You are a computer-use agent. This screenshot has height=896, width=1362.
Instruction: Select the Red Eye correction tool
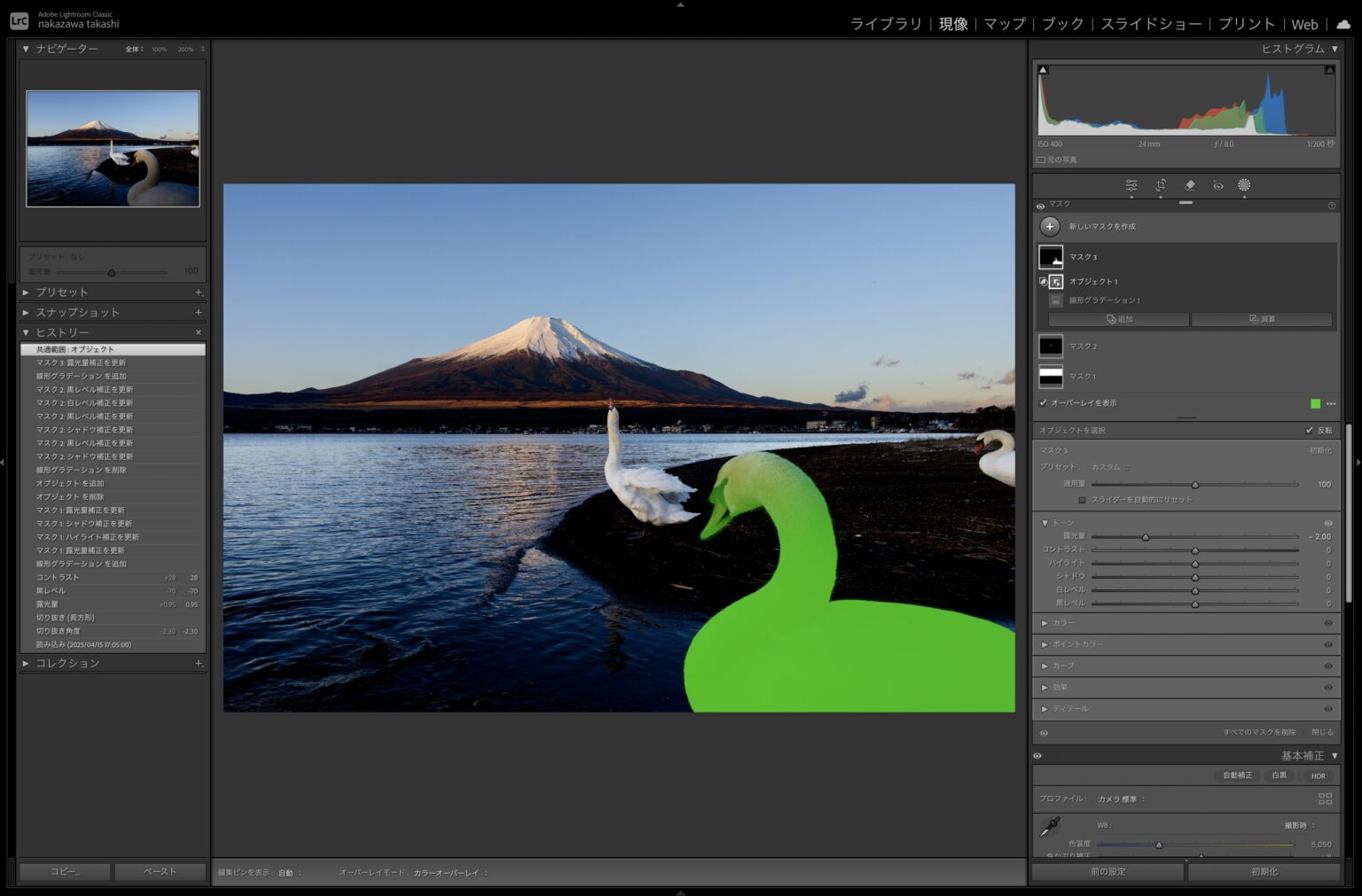tap(1218, 185)
